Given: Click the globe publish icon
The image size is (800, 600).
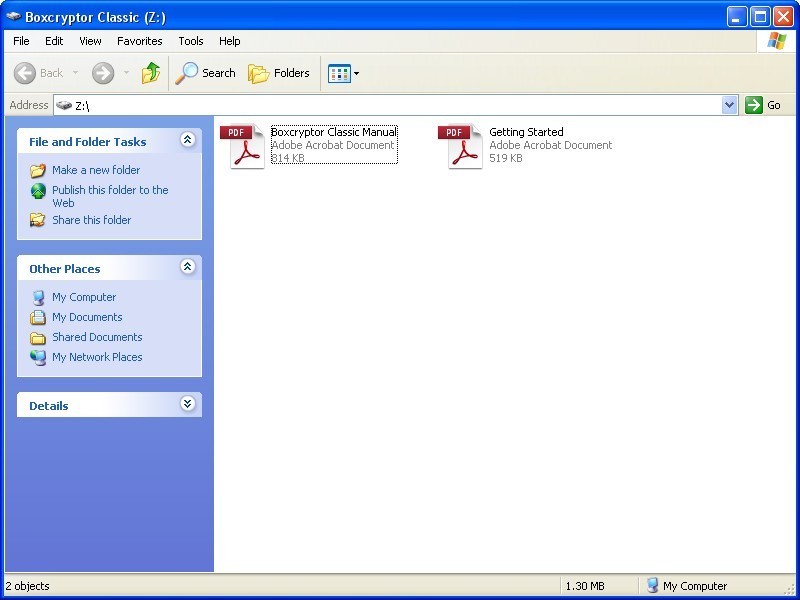Looking at the screenshot, I should (x=38, y=191).
